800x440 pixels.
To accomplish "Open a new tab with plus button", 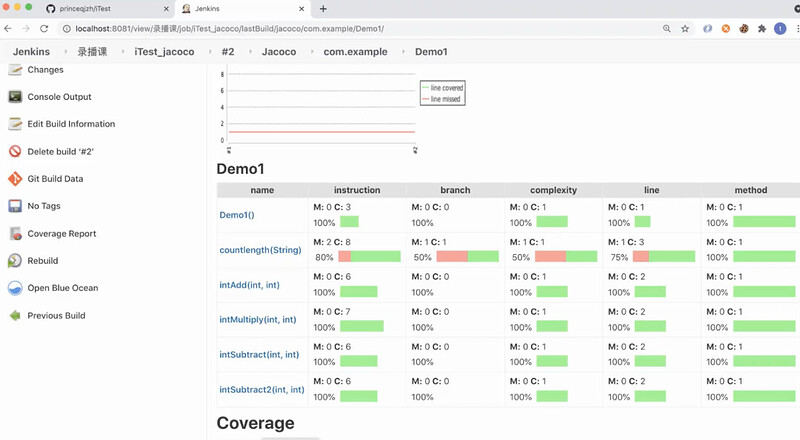I will [x=323, y=9].
